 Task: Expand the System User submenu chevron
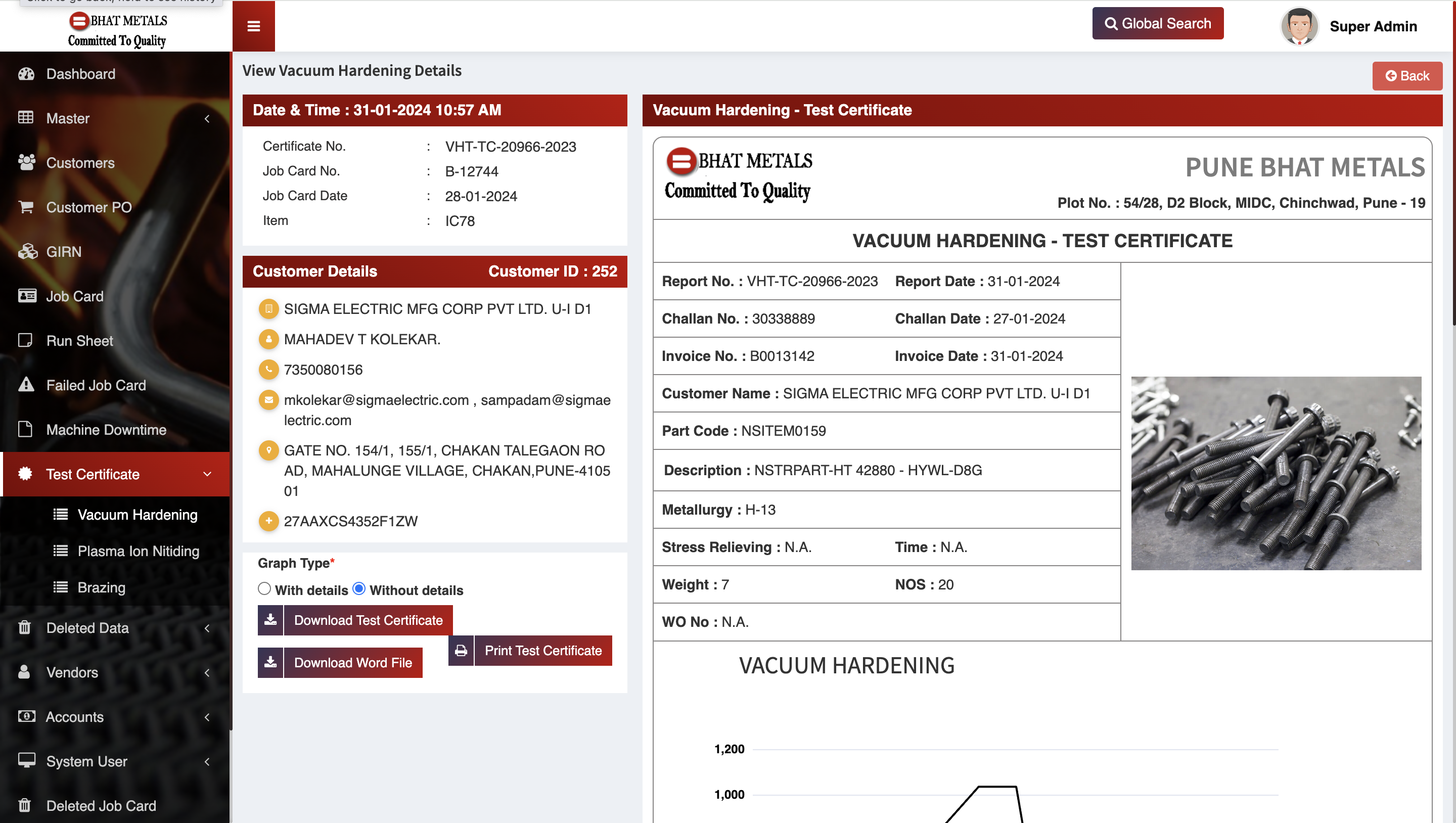click(207, 761)
